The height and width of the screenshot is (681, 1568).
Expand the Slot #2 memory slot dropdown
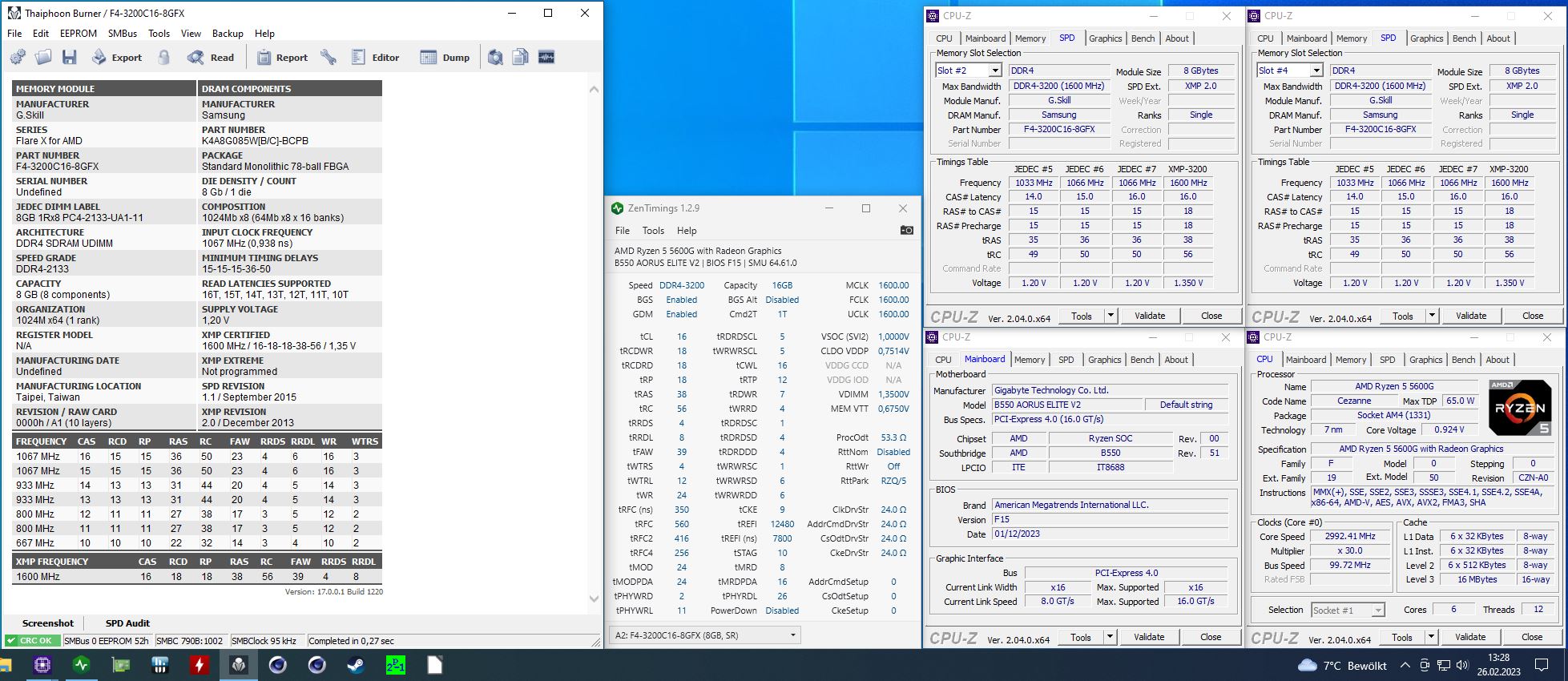click(994, 71)
